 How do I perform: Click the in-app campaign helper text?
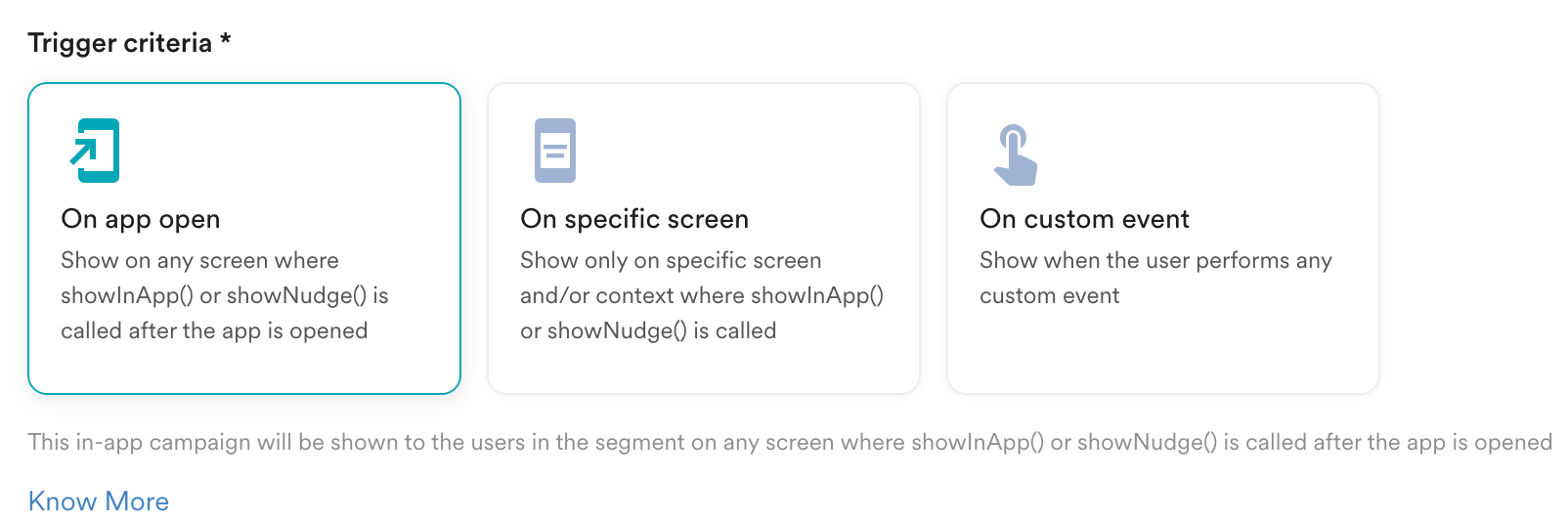tap(790, 442)
